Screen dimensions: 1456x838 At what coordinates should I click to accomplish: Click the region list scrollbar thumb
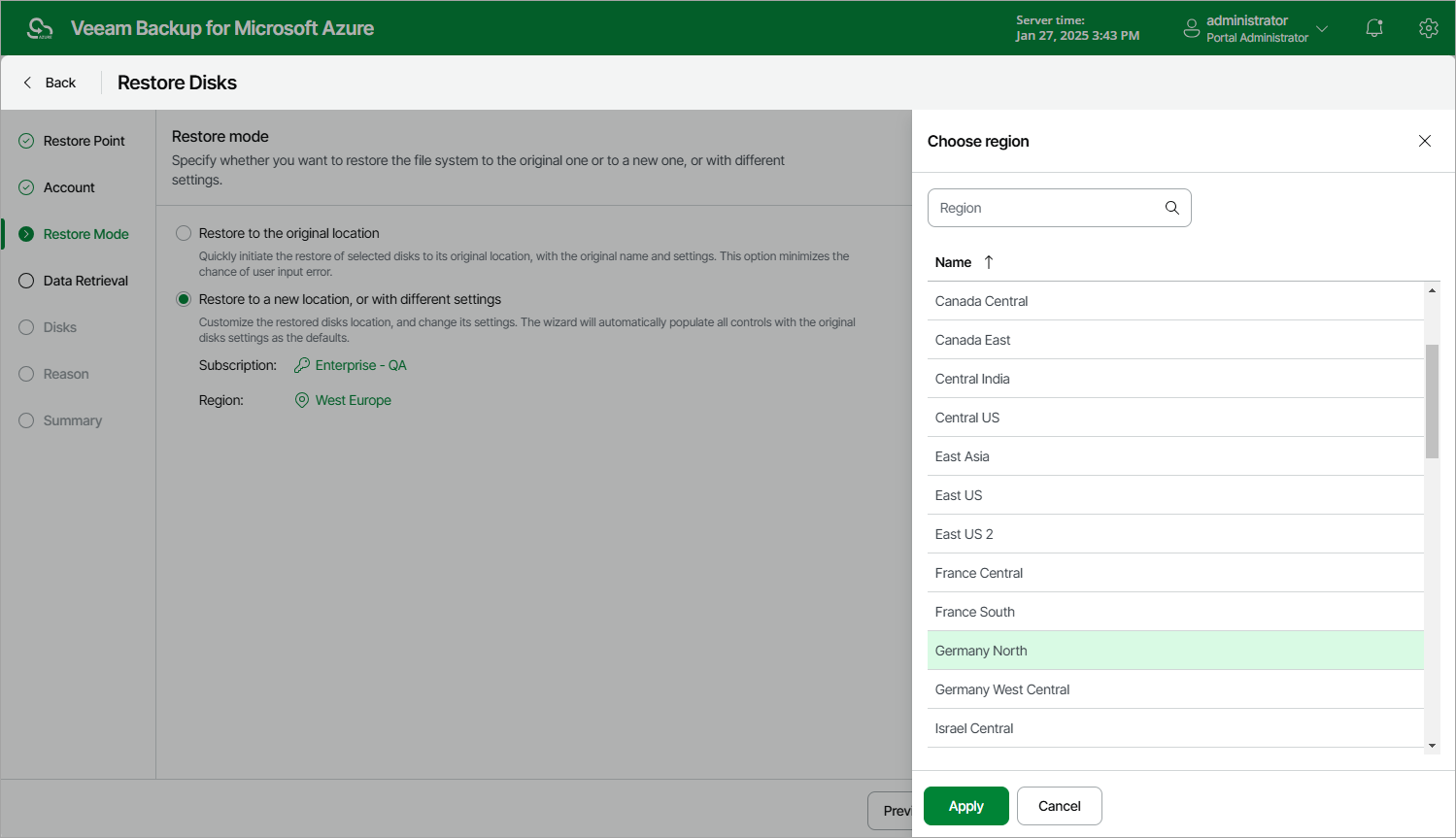[1432, 401]
